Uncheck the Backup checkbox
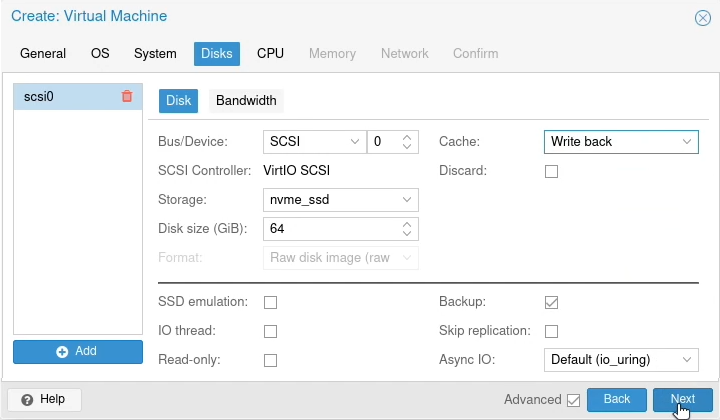 click(551, 302)
